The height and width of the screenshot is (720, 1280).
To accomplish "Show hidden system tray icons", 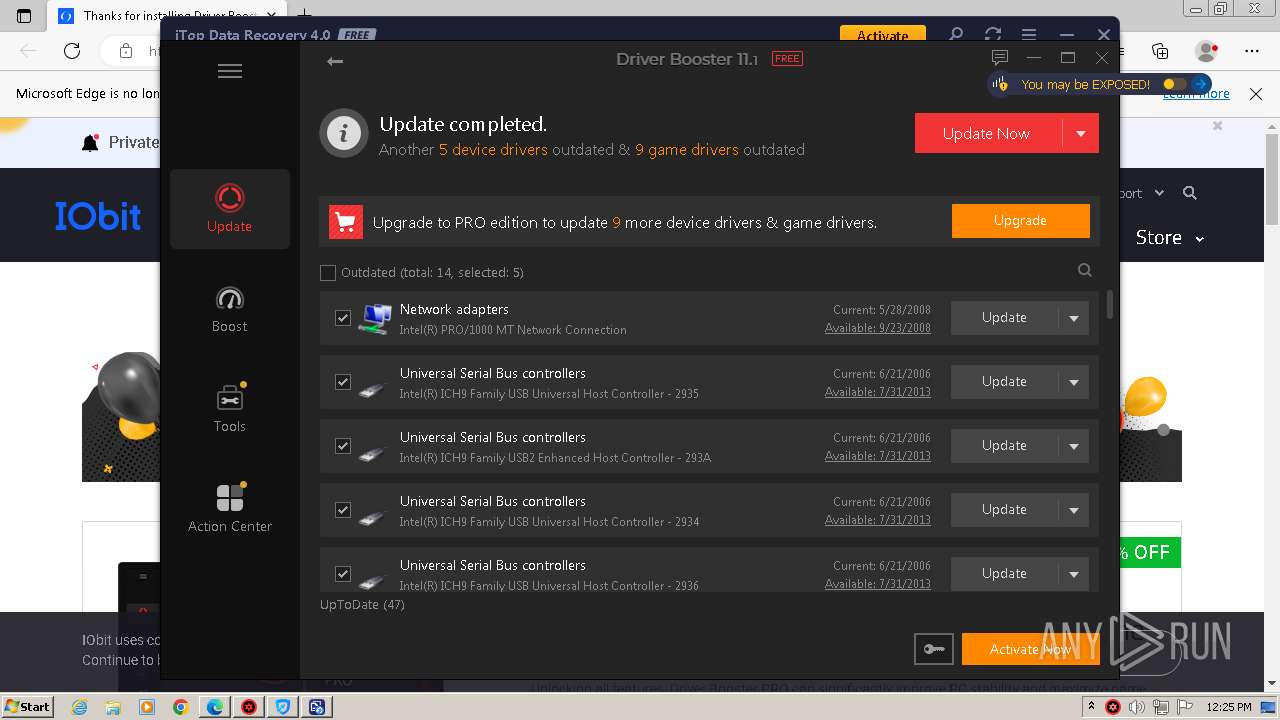I will [x=1092, y=706].
